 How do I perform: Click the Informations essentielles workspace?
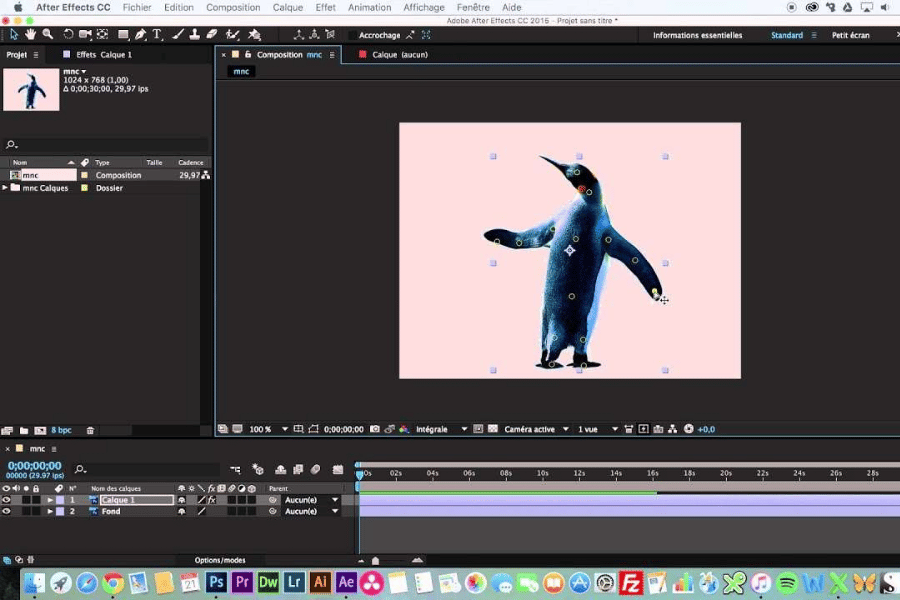pos(697,35)
